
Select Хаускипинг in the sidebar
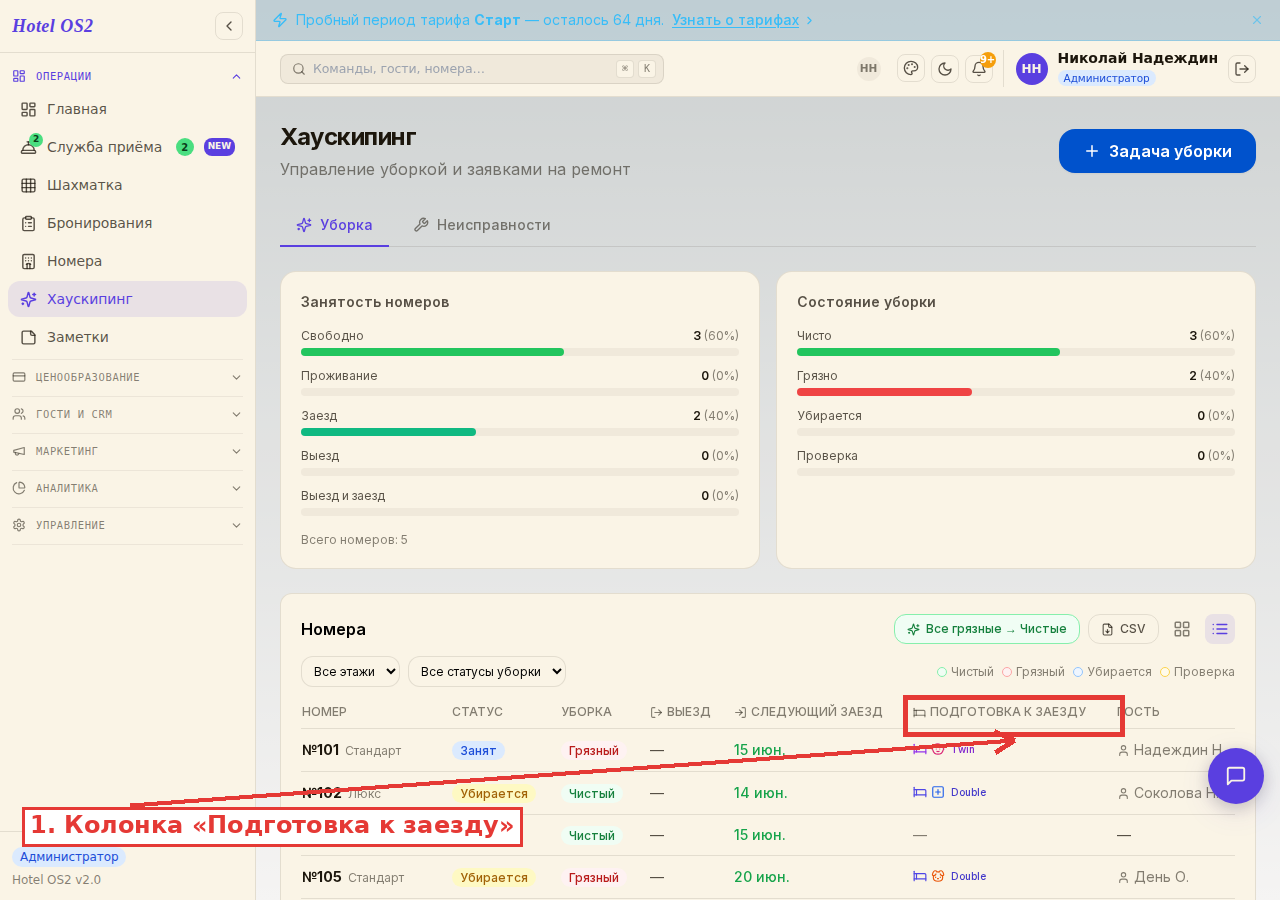127,299
